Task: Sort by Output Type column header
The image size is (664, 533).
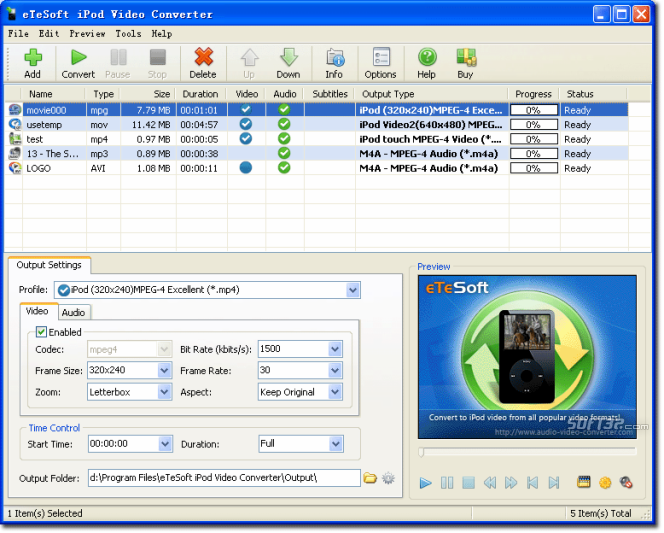Action: point(431,94)
